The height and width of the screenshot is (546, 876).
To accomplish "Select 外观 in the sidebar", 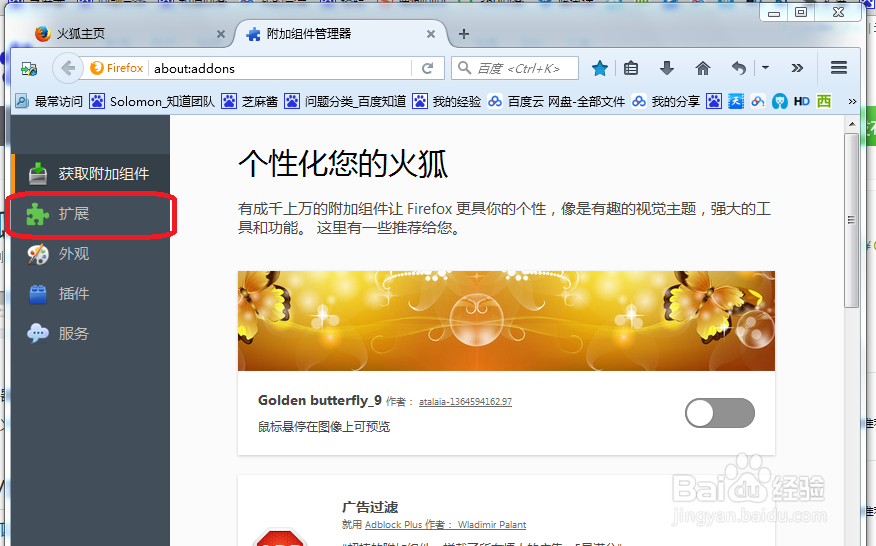I will point(90,254).
